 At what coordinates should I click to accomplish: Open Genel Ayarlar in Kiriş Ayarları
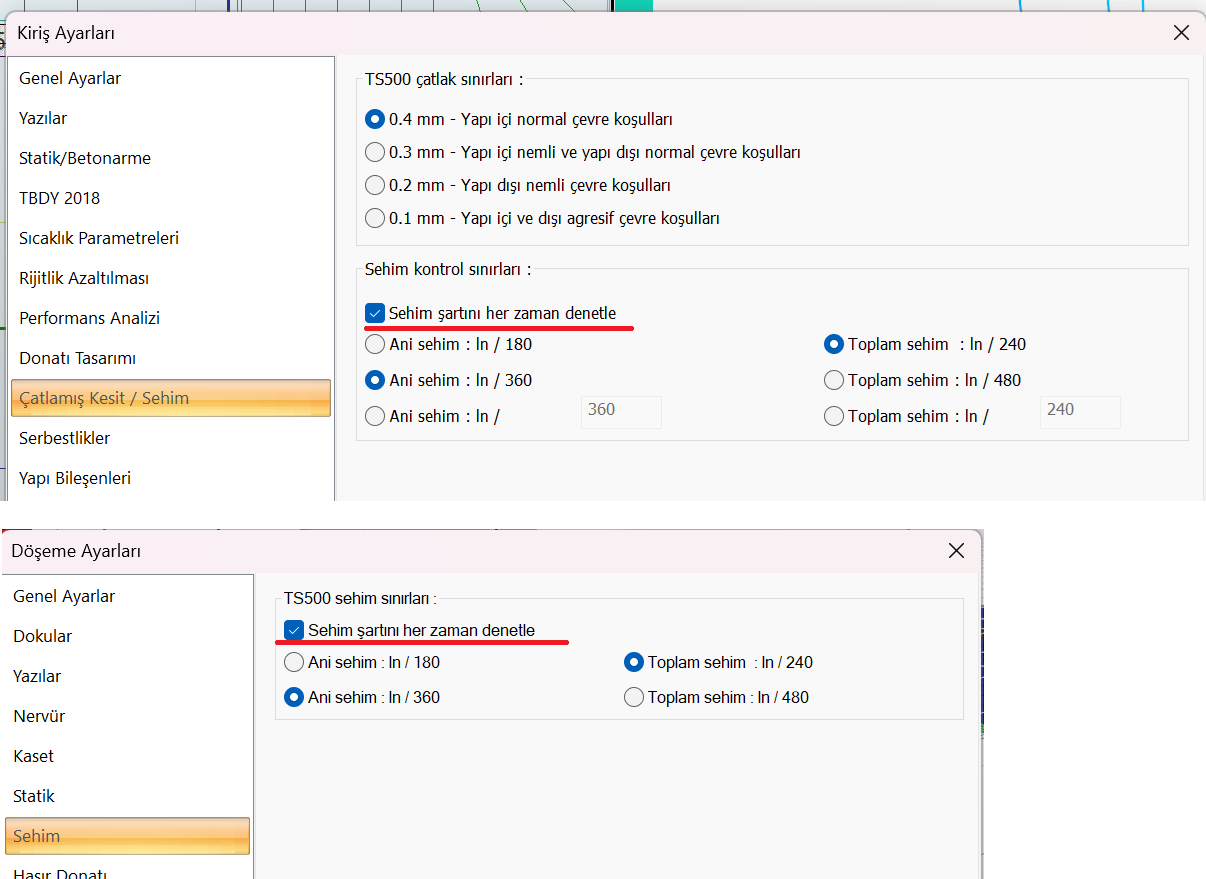click(x=171, y=78)
